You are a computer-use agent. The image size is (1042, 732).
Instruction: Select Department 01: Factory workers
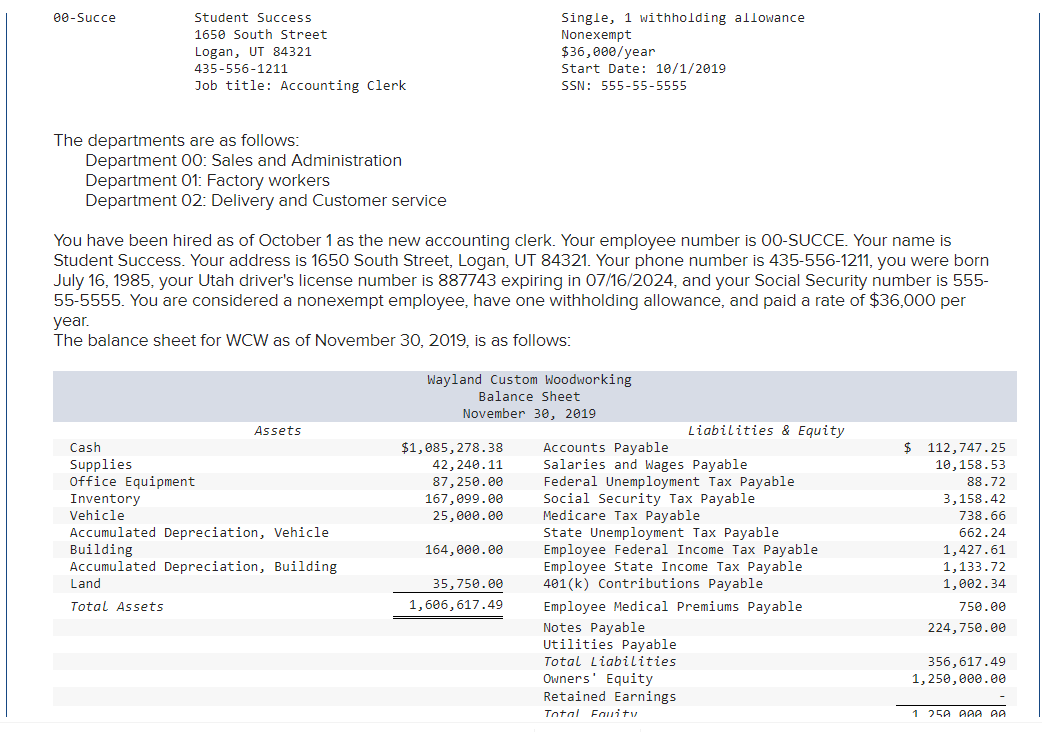[x=207, y=181]
